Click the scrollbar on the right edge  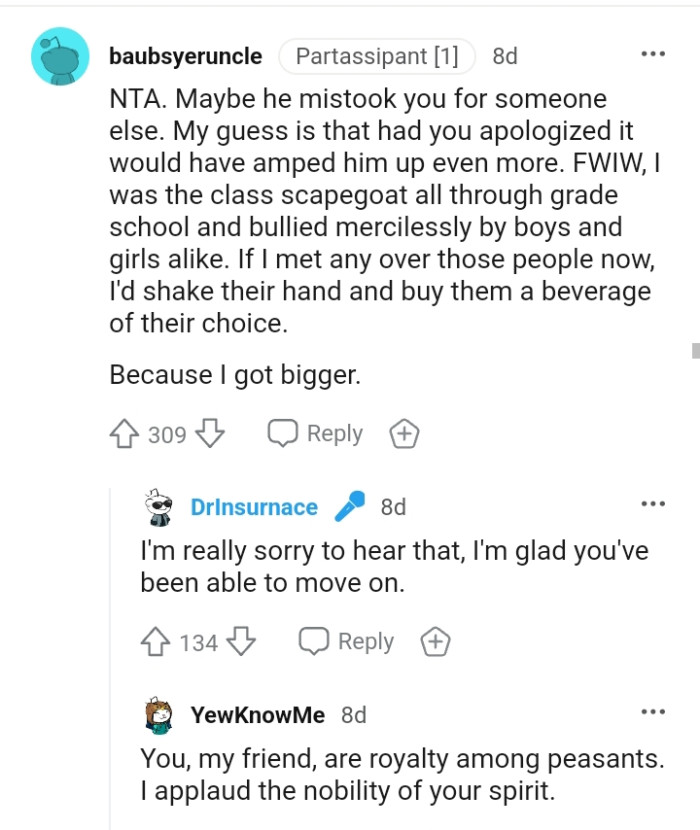tap(694, 350)
